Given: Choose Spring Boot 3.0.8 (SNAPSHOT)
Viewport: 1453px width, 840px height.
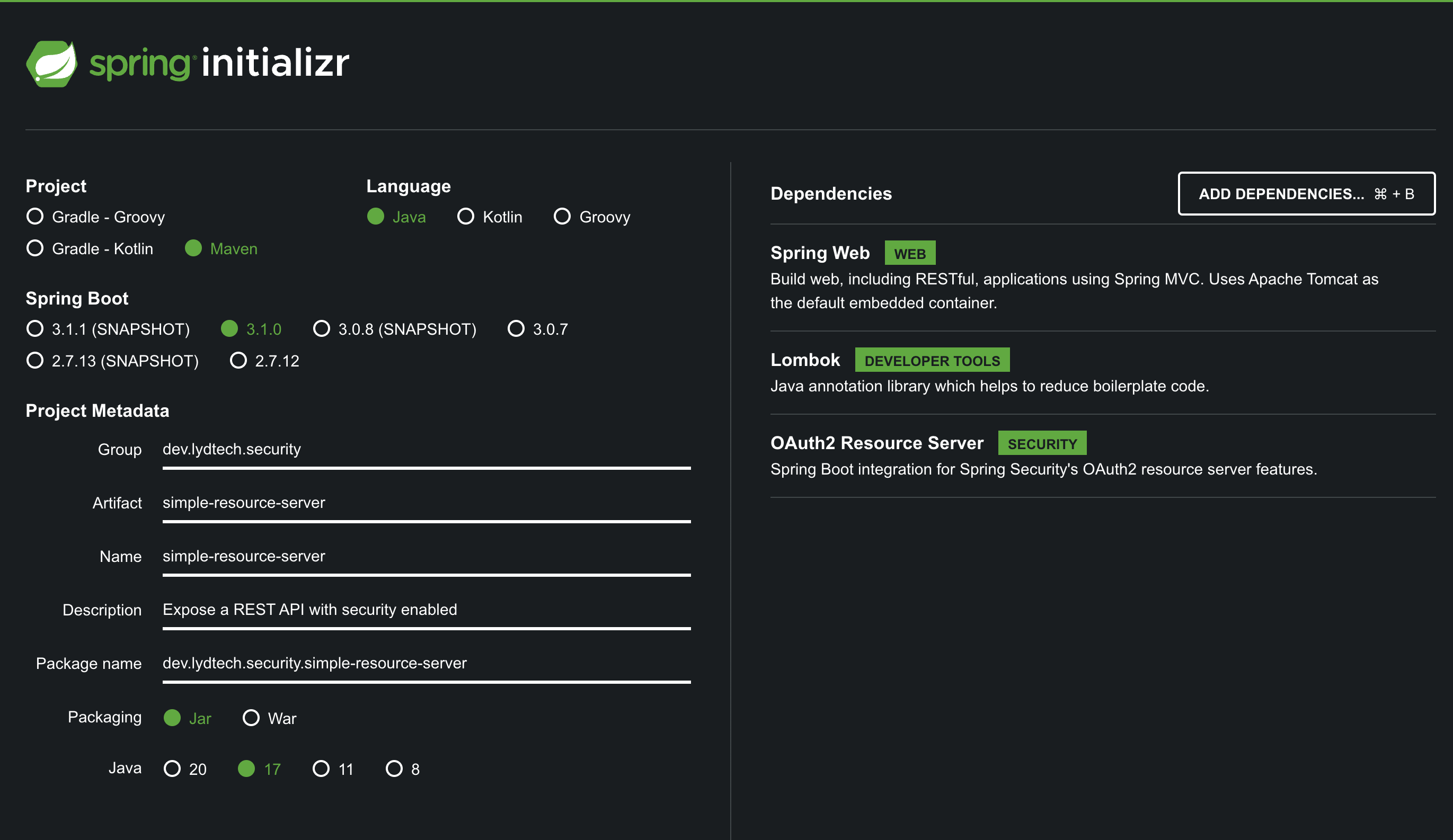Looking at the screenshot, I should point(394,329).
